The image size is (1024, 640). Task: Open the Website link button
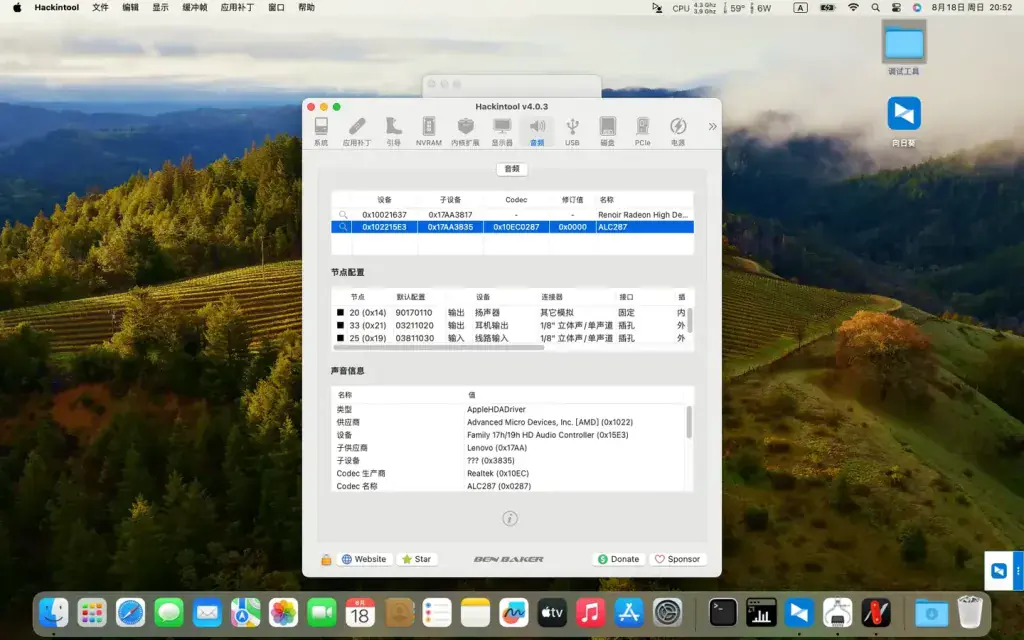[x=364, y=559]
